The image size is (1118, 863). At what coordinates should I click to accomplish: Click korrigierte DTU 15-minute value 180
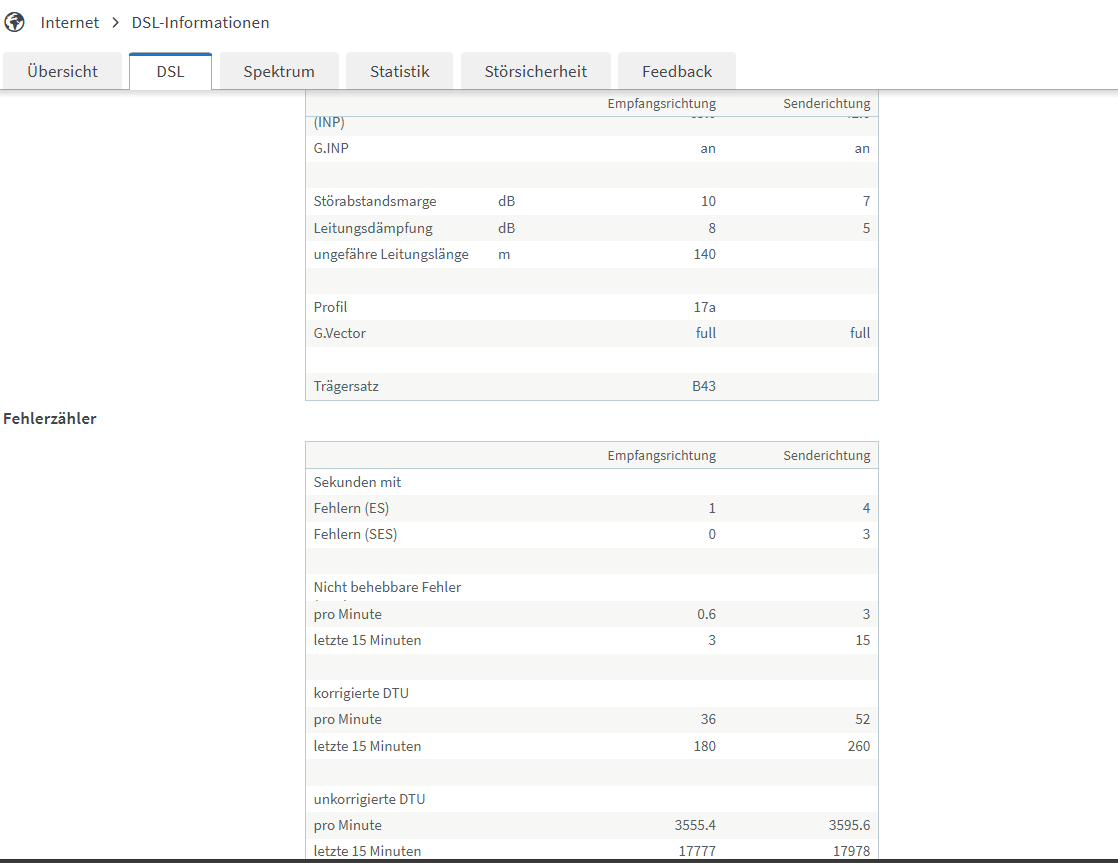click(x=704, y=746)
